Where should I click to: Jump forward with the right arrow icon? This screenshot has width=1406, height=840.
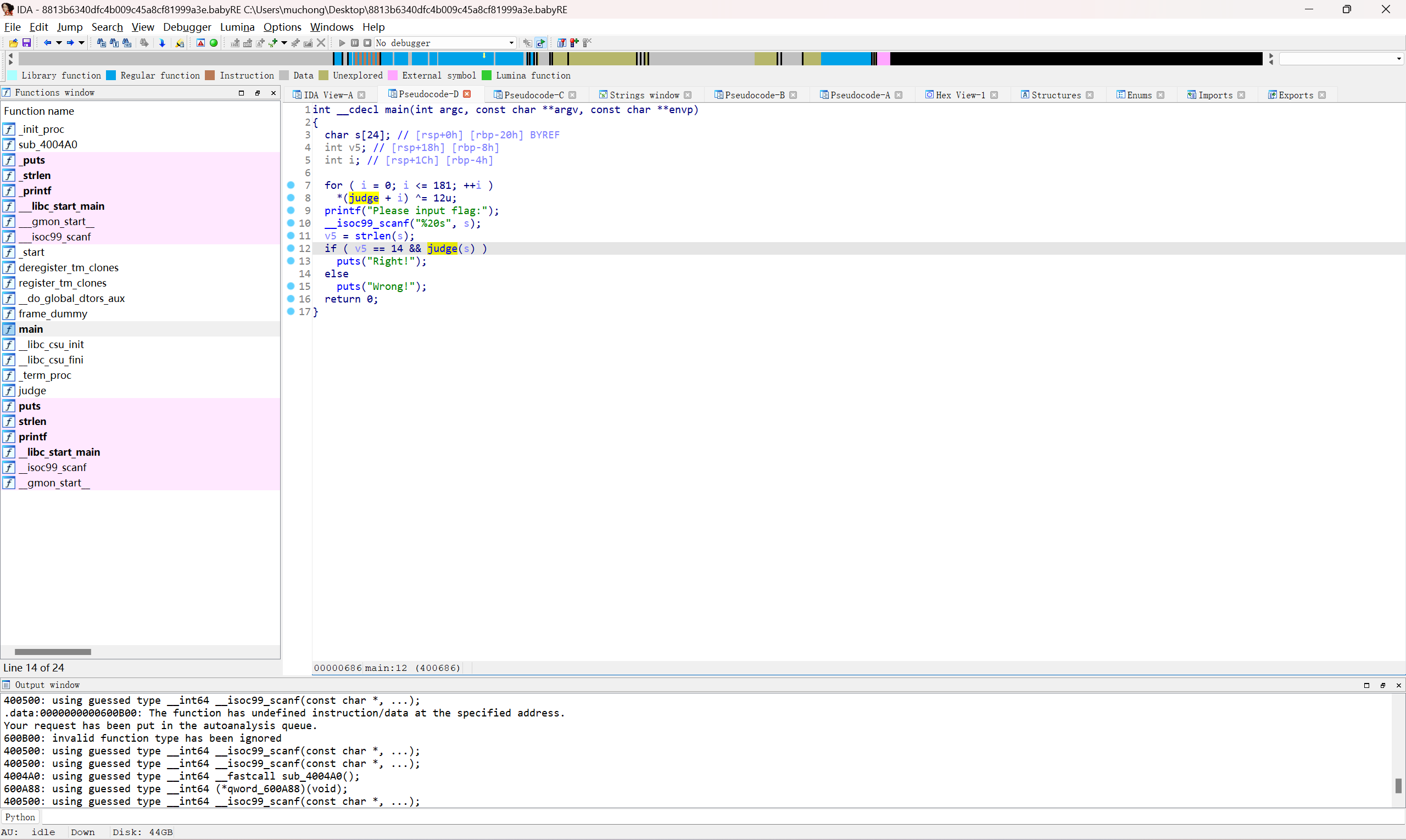click(70, 43)
